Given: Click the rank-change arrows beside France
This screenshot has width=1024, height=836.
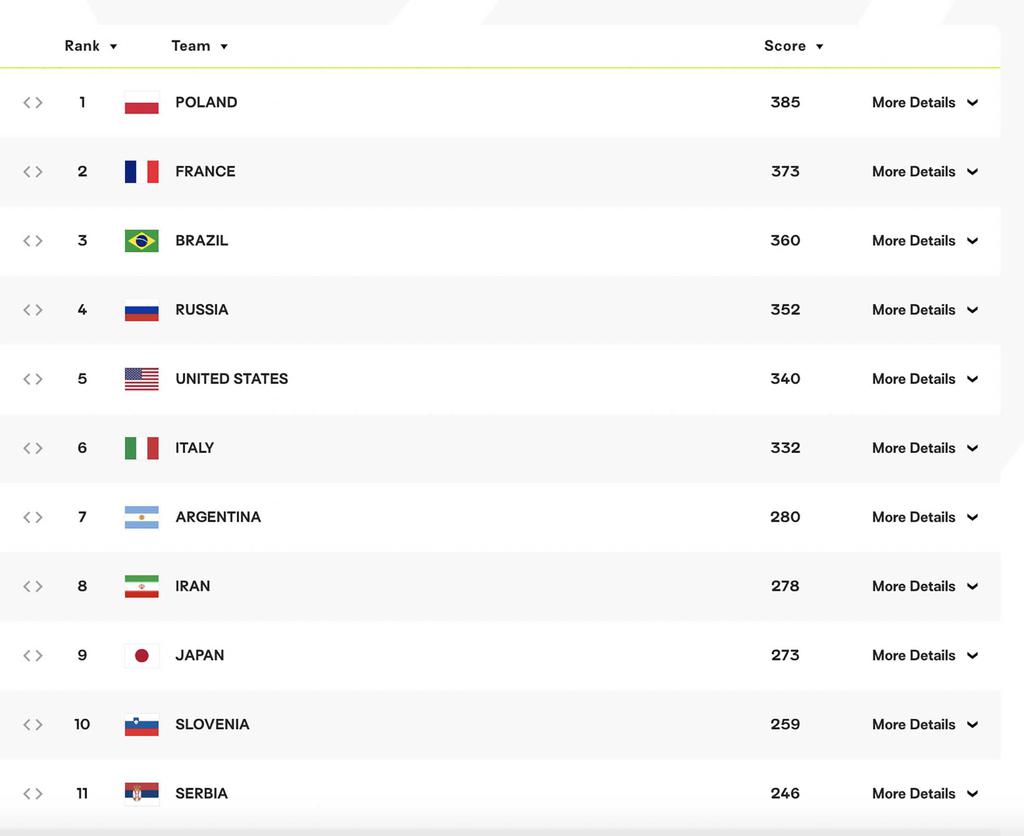Looking at the screenshot, I should (33, 172).
